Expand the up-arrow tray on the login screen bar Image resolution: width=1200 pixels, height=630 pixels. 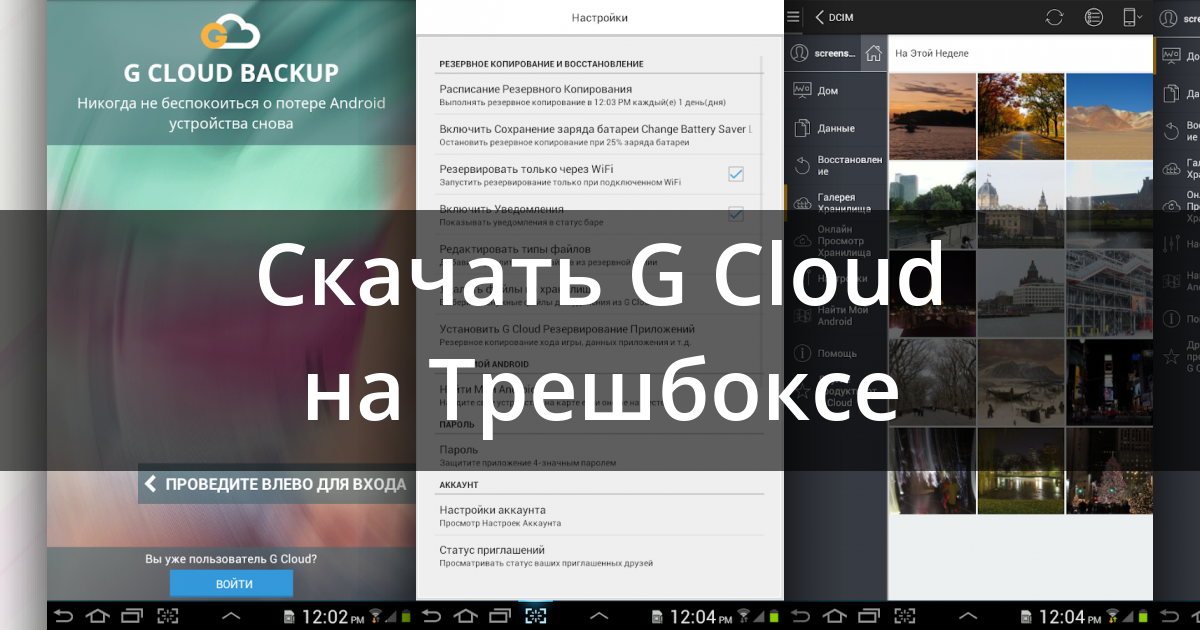pyautogui.click(x=230, y=616)
